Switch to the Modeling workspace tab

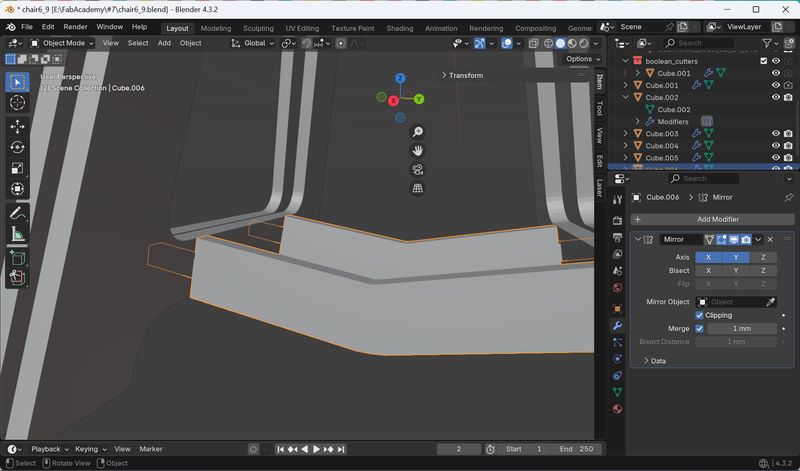(x=216, y=29)
